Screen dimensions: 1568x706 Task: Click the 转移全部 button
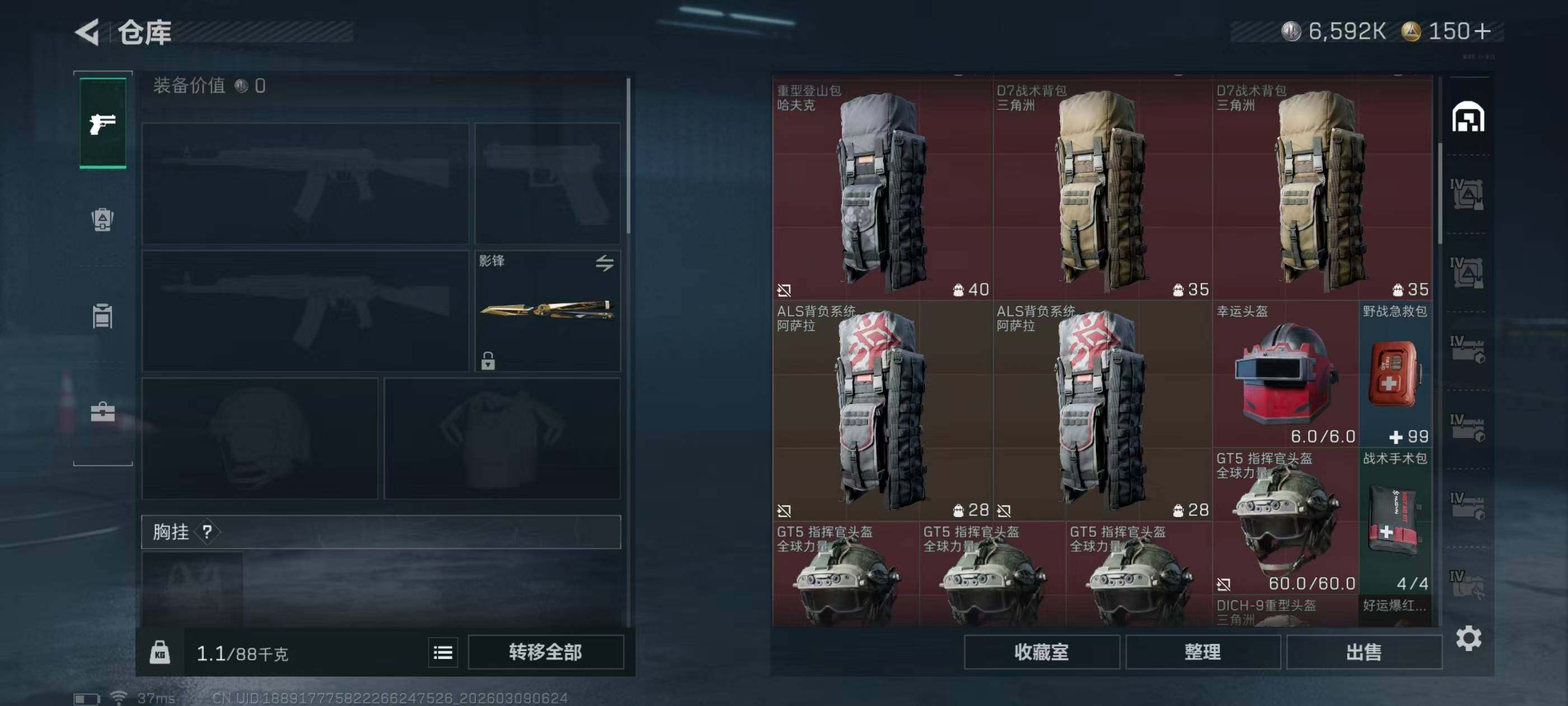[x=545, y=652]
